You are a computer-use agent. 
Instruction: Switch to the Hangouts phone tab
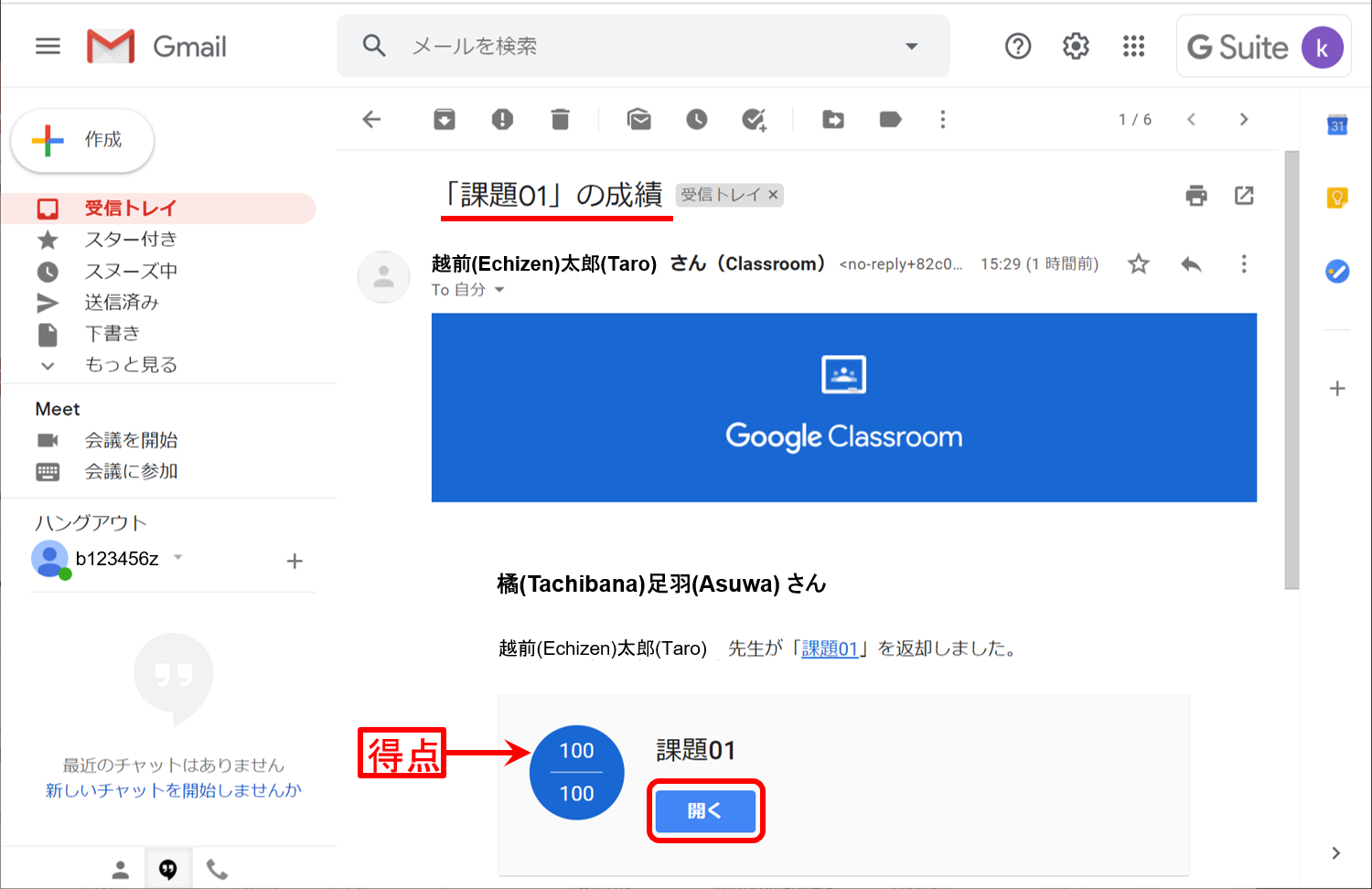tap(217, 869)
